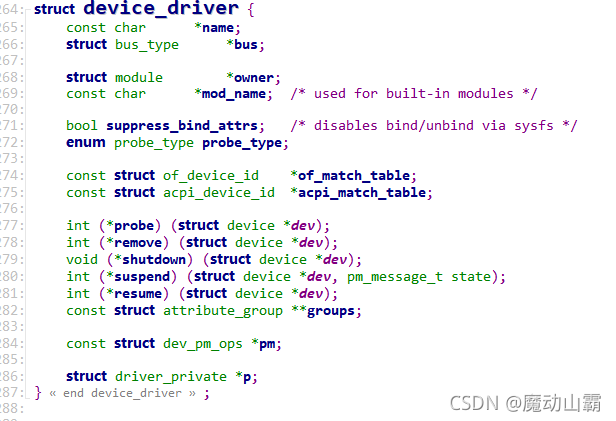Click the bus_type type identifier
Viewport: 616px width, 421px height.
(x=147, y=45)
